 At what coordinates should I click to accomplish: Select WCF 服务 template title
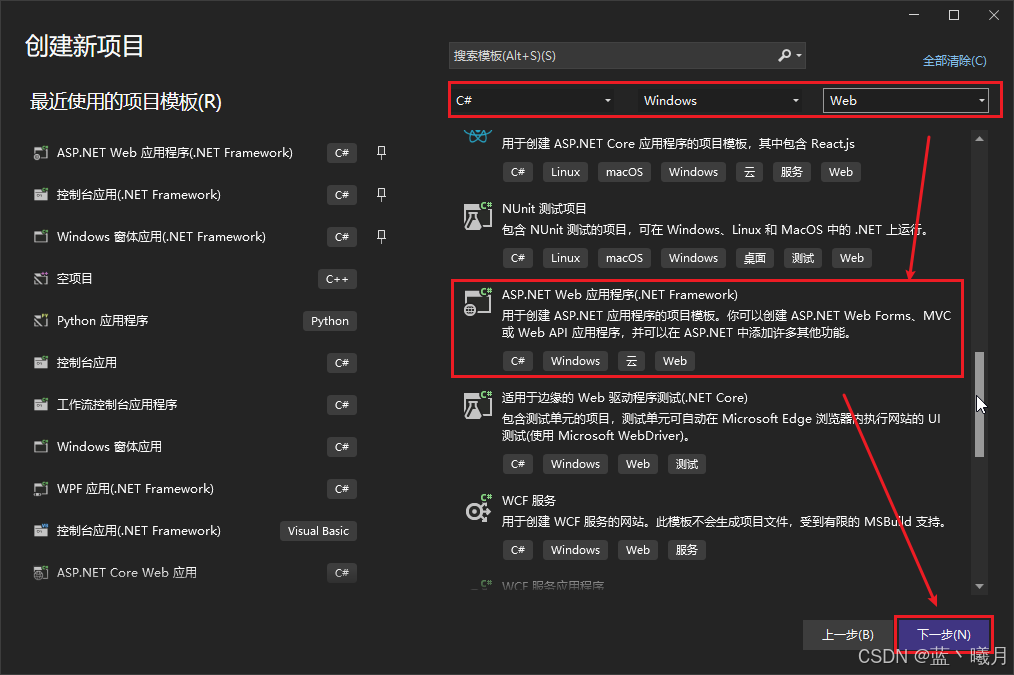click(x=528, y=500)
